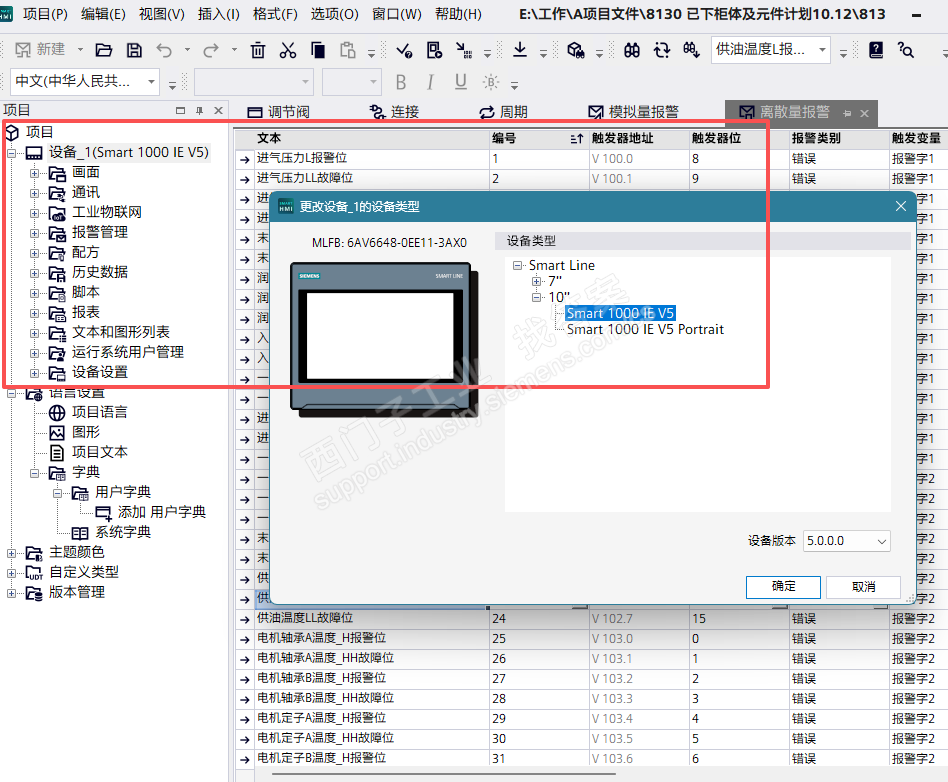Expand the 7" device size node
This screenshot has width=948, height=782.
[536, 281]
